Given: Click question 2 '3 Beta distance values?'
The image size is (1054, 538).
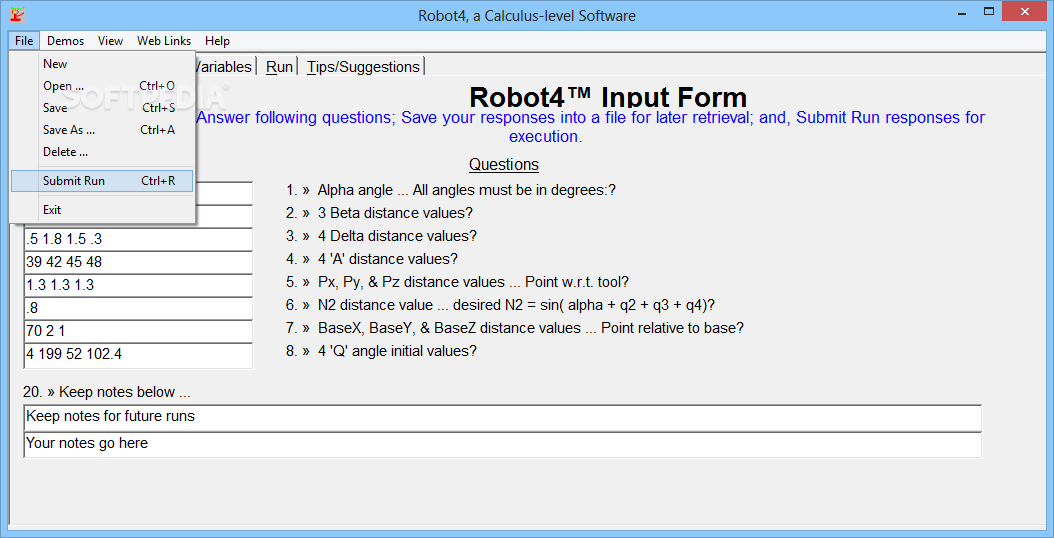Looking at the screenshot, I should click(379, 213).
